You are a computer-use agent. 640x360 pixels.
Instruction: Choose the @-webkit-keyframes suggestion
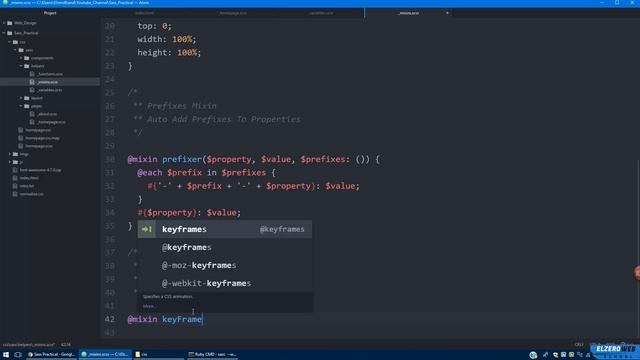[225, 283]
